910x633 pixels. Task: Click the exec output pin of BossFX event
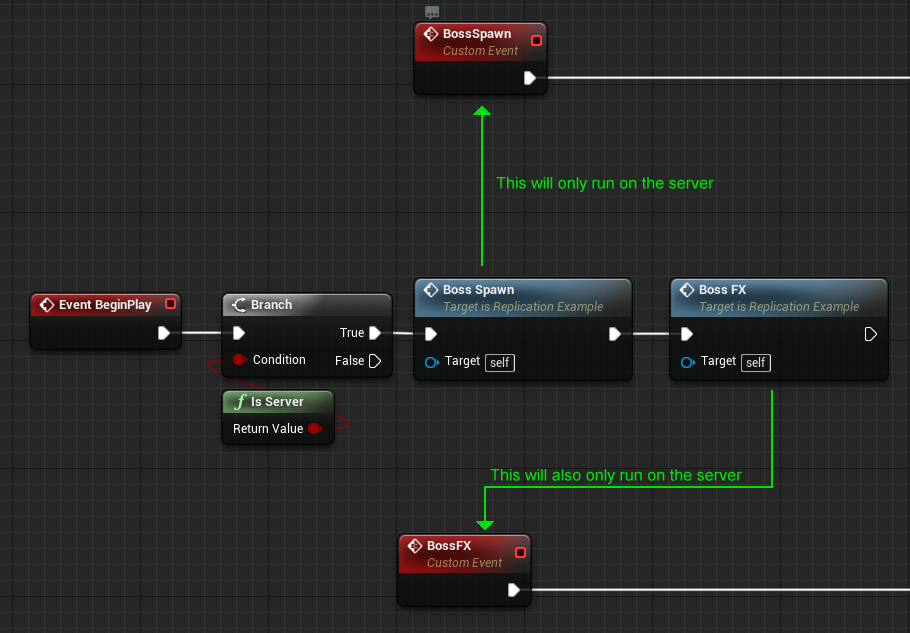[x=513, y=590]
